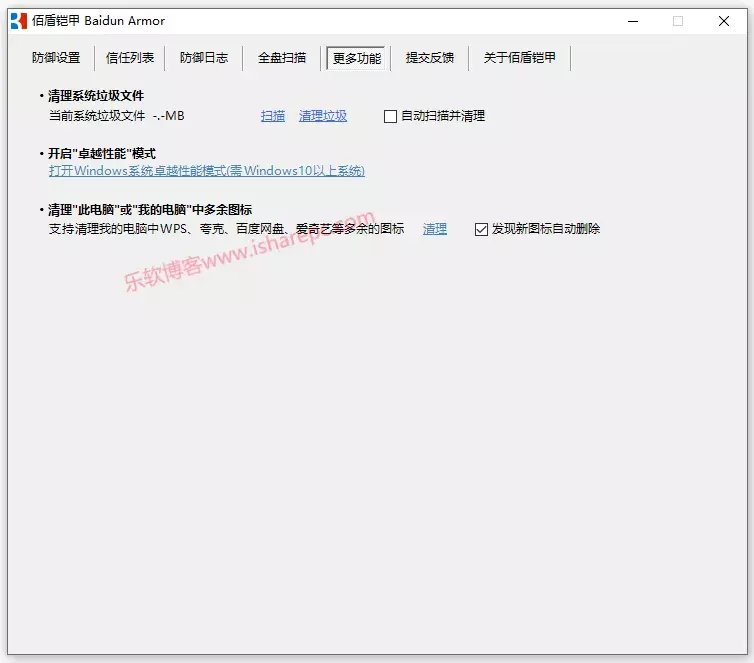Go to the 全盘扫描 tab

[x=282, y=58]
